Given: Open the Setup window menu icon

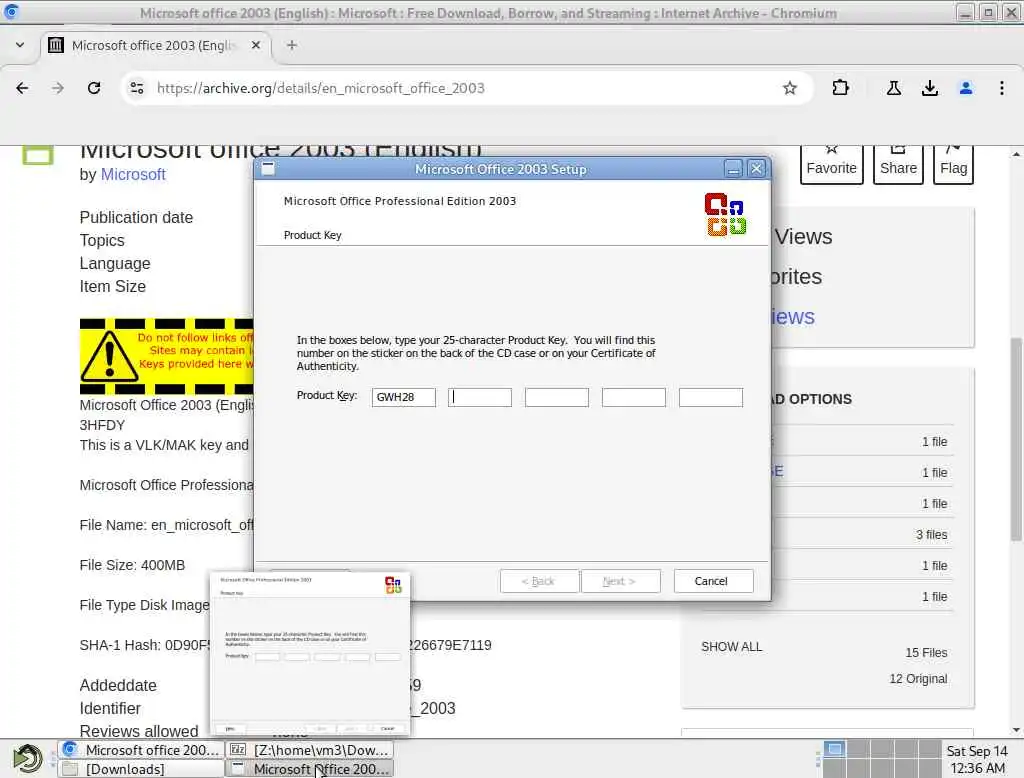Looking at the screenshot, I should [x=268, y=169].
